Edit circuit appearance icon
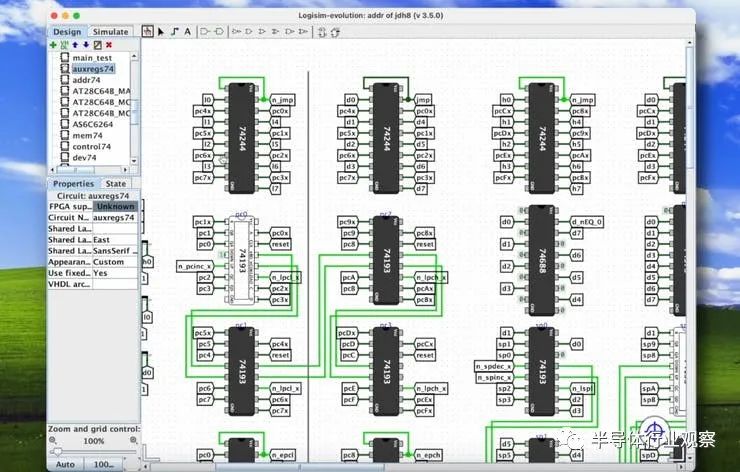740x472 pixels. tap(98, 45)
